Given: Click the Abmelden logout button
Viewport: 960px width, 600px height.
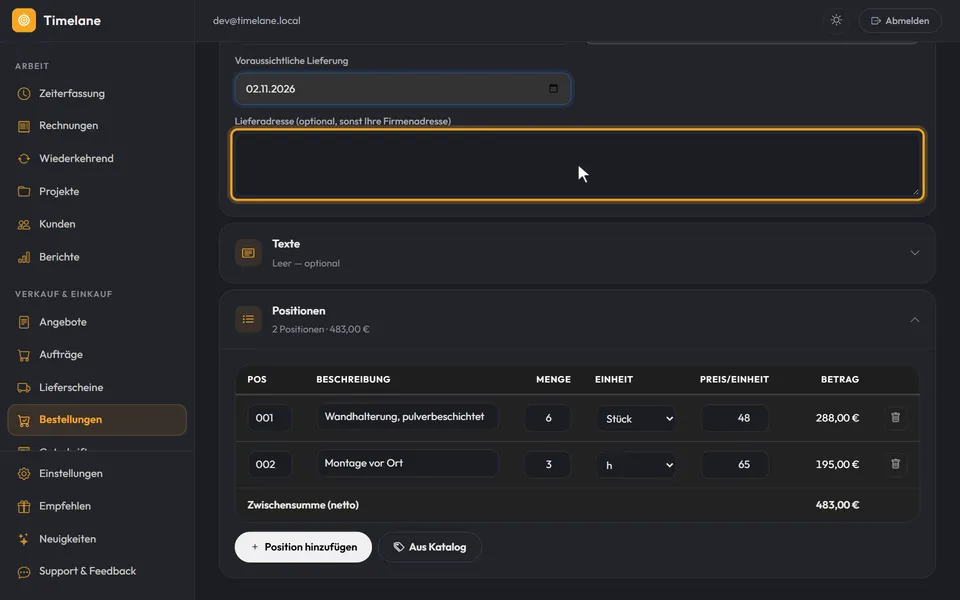Looking at the screenshot, I should click(x=900, y=21).
